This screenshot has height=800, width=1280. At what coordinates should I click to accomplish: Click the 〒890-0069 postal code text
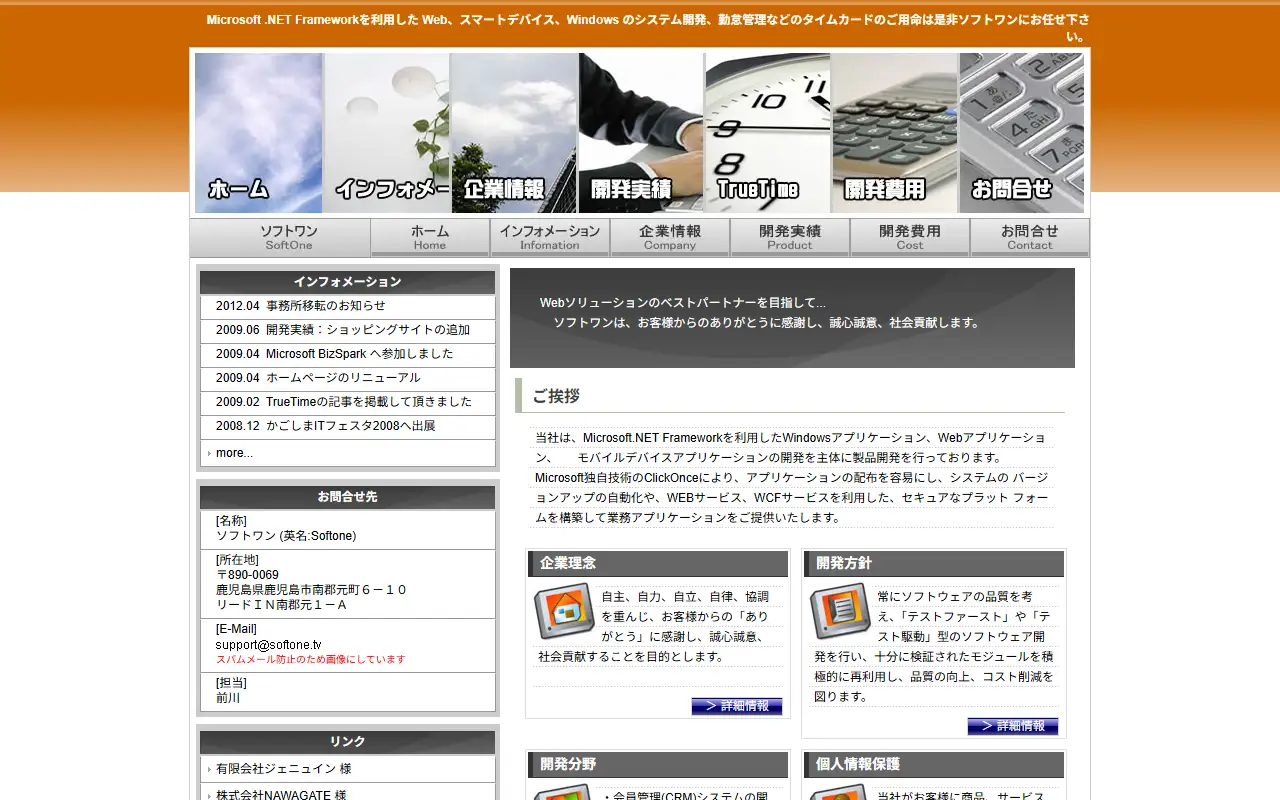point(247,575)
